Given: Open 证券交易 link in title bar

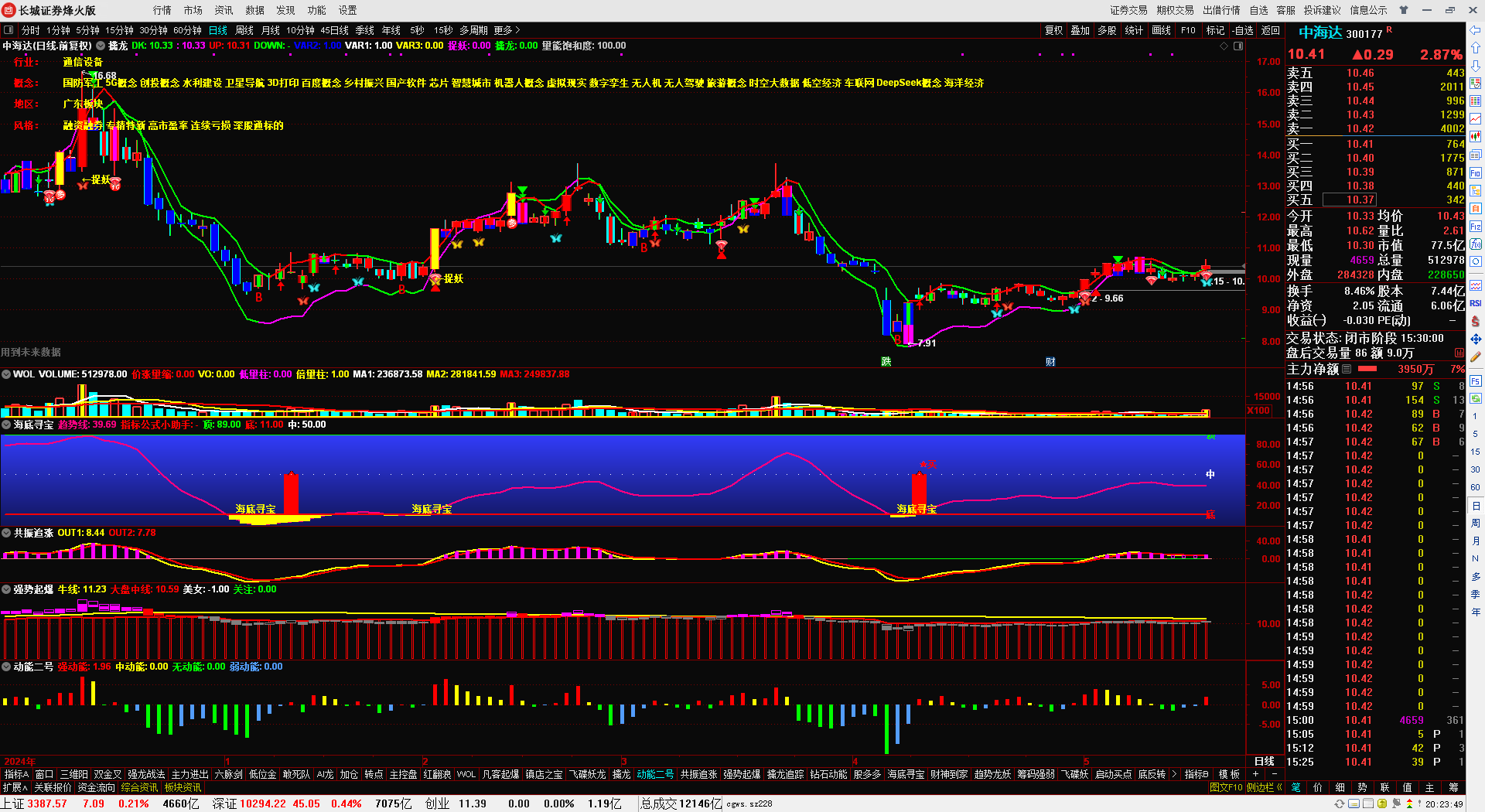Looking at the screenshot, I should (1129, 10).
